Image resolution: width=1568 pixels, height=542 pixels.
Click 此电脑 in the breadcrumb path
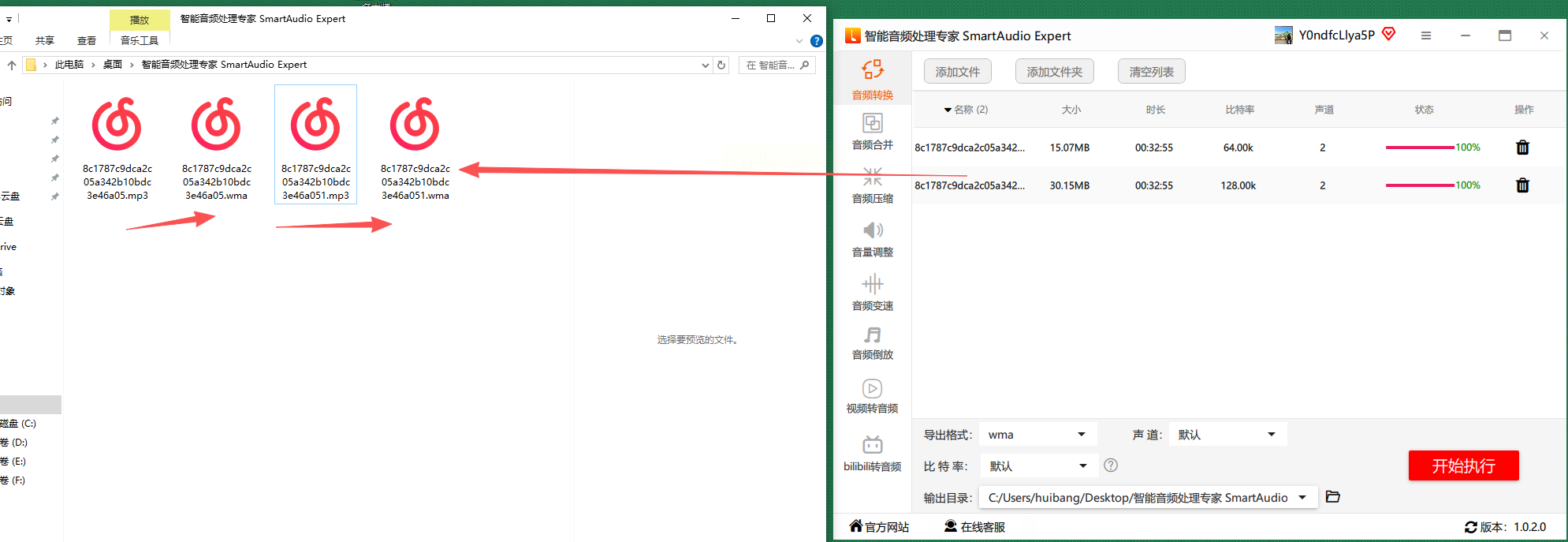(69, 65)
